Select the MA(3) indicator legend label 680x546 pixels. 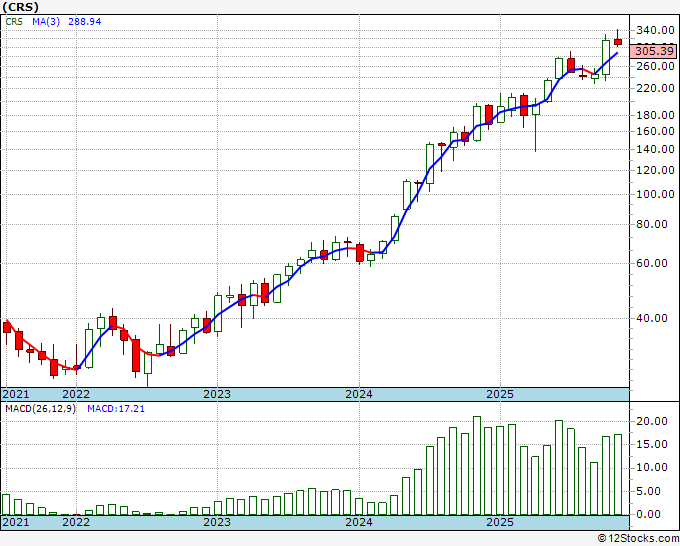click(x=48, y=19)
